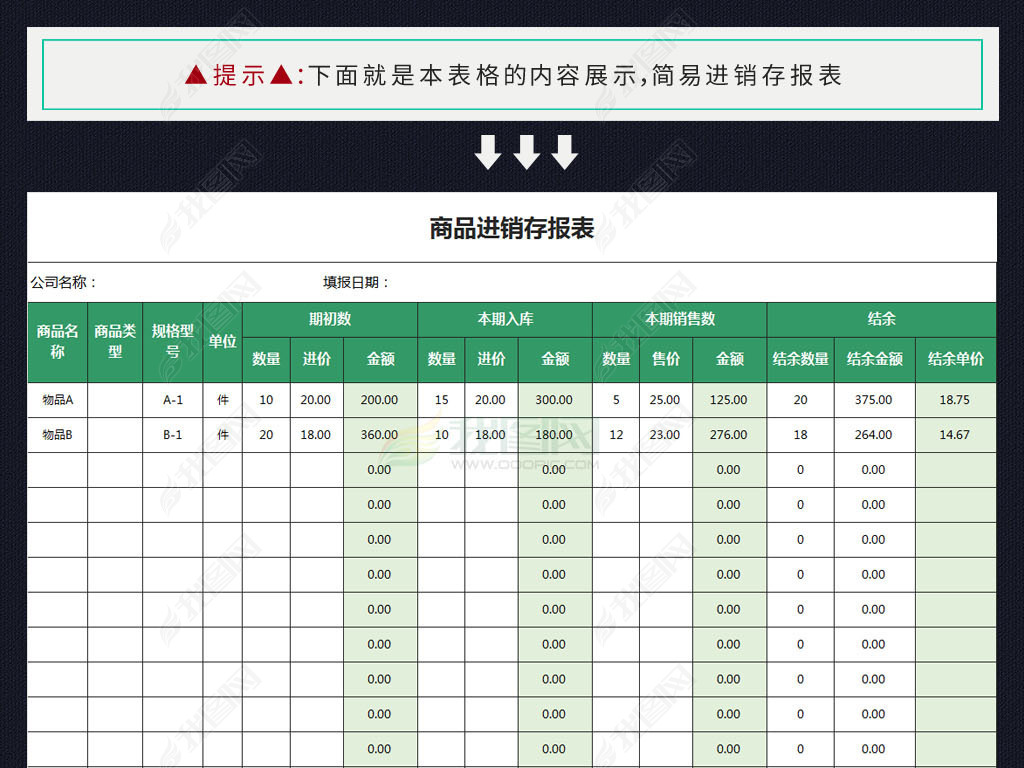The height and width of the screenshot is (768, 1024).
Task: Select the 结余数量 column header
Action: [800, 359]
